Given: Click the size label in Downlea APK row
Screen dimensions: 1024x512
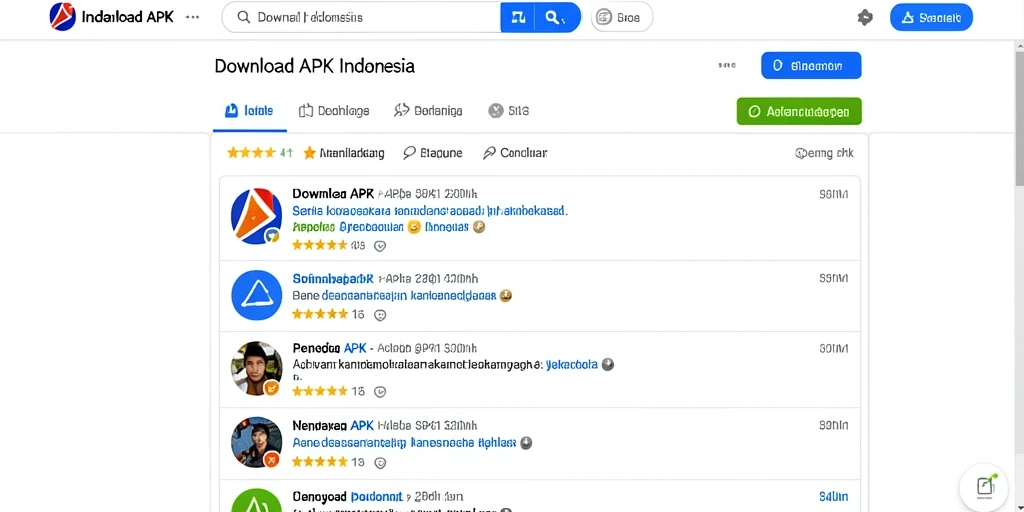Looking at the screenshot, I should click(x=833, y=194).
